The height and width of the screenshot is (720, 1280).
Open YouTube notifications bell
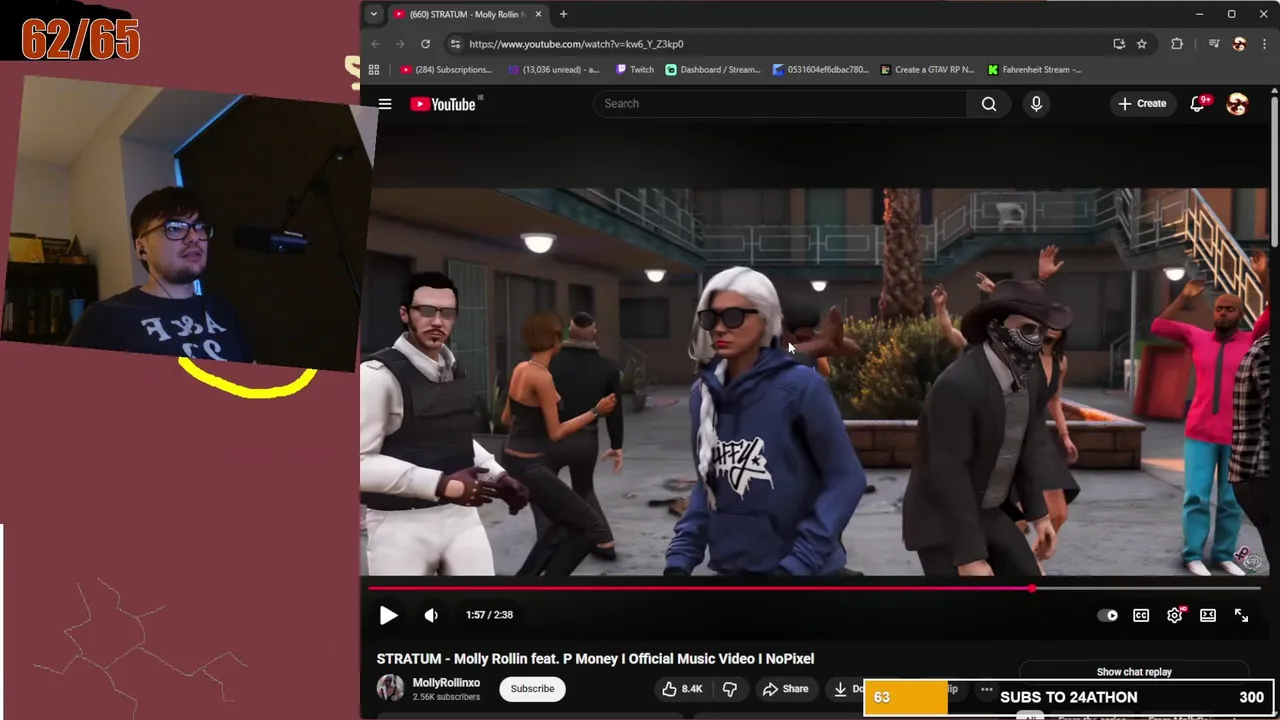[x=1197, y=104]
